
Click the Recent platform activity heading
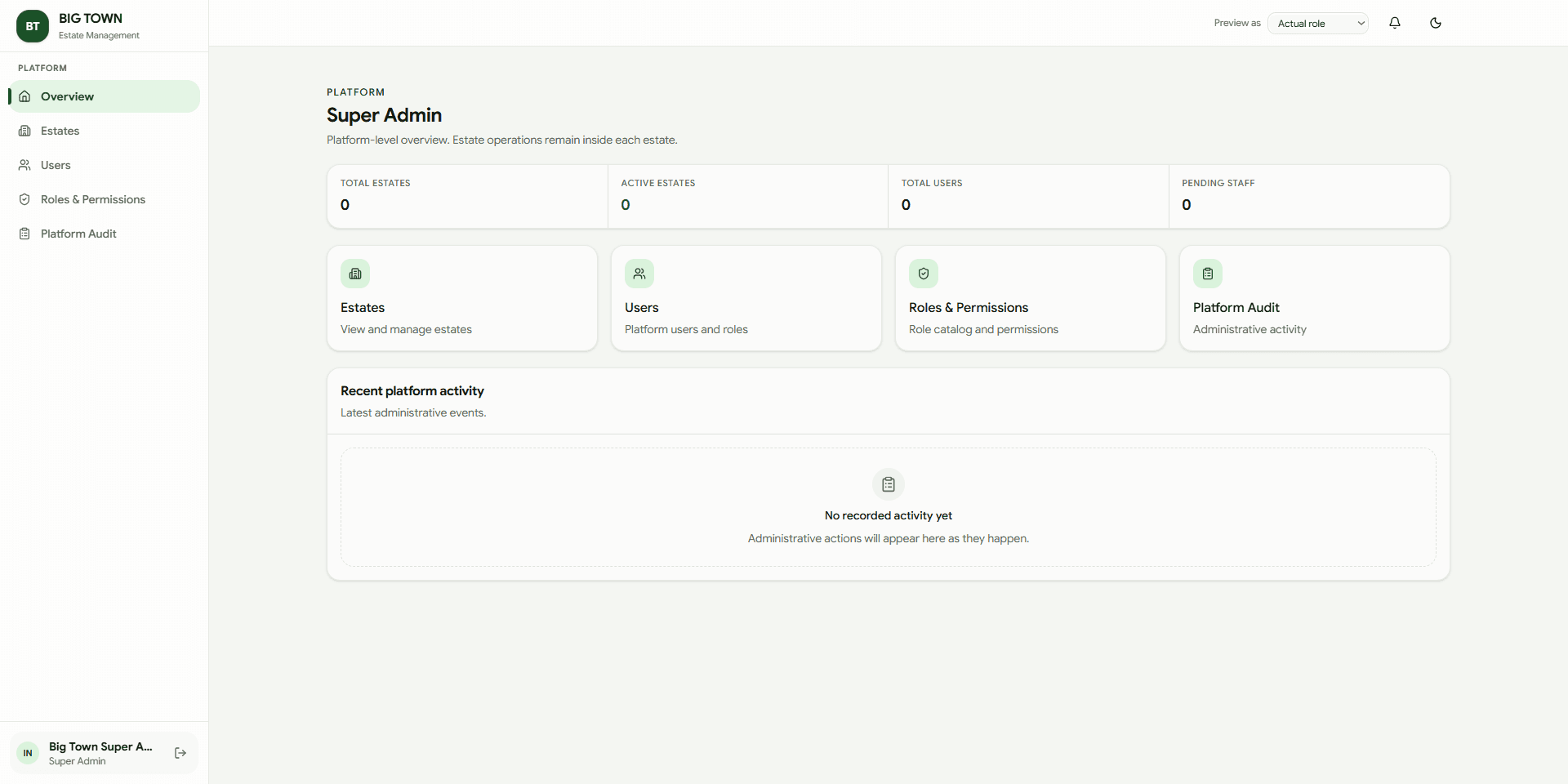coord(412,391)
